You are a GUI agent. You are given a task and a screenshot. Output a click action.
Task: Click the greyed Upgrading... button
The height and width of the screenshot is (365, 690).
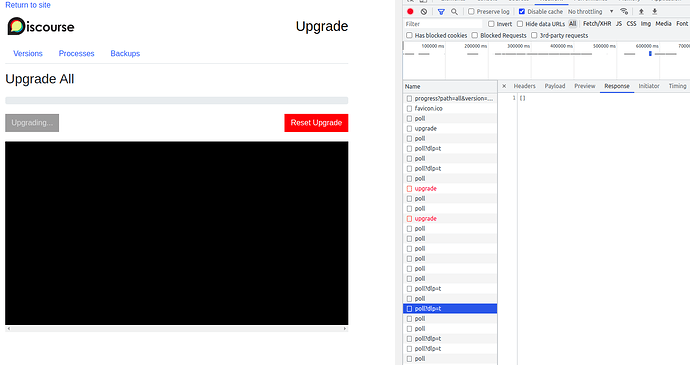pos(32,123)
